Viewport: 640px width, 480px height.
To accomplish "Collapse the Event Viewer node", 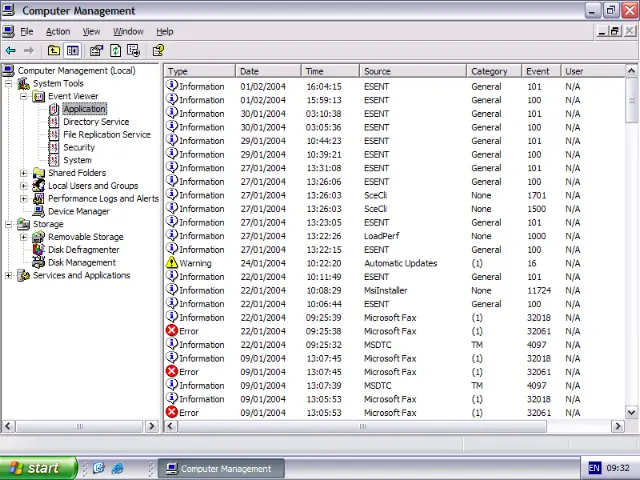I will click(24, 96).
